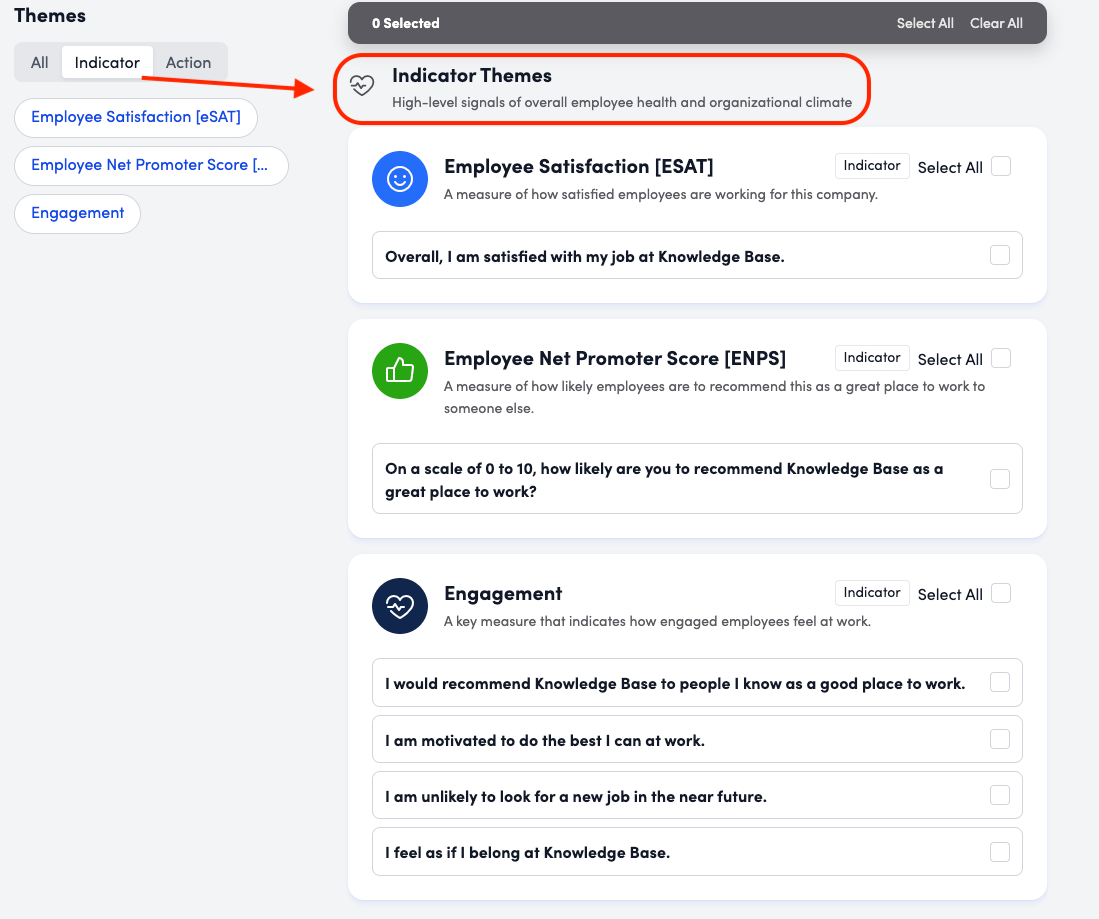Image resolution: width=1099 pixels, height=919 pixels.
Task: Select the Indicator themes tab
Action: tap(107, 62)
